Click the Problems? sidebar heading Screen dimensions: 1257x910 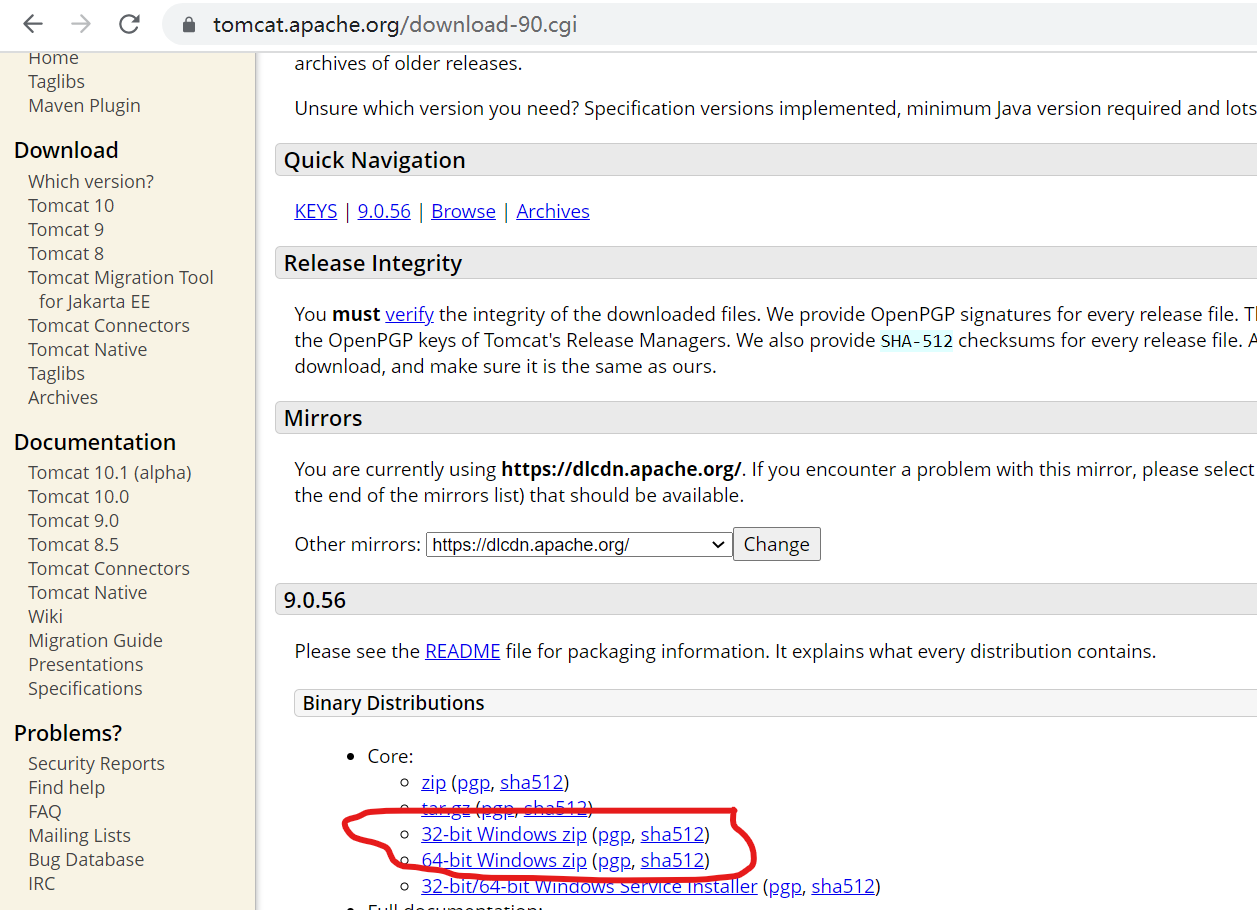click(x=68, y=733)
